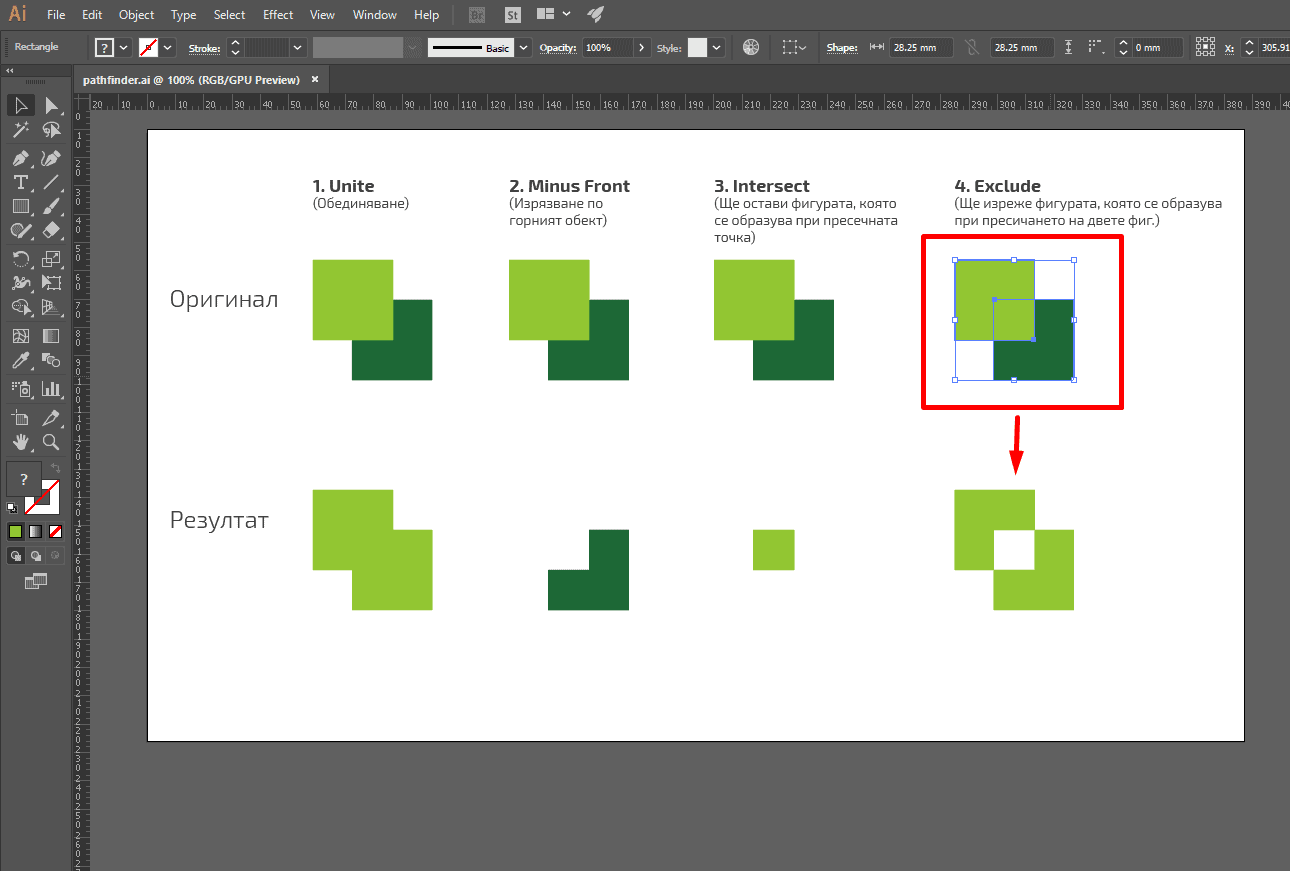
Task: Click the fill color box in tools panel
Action: pos(24,479)
